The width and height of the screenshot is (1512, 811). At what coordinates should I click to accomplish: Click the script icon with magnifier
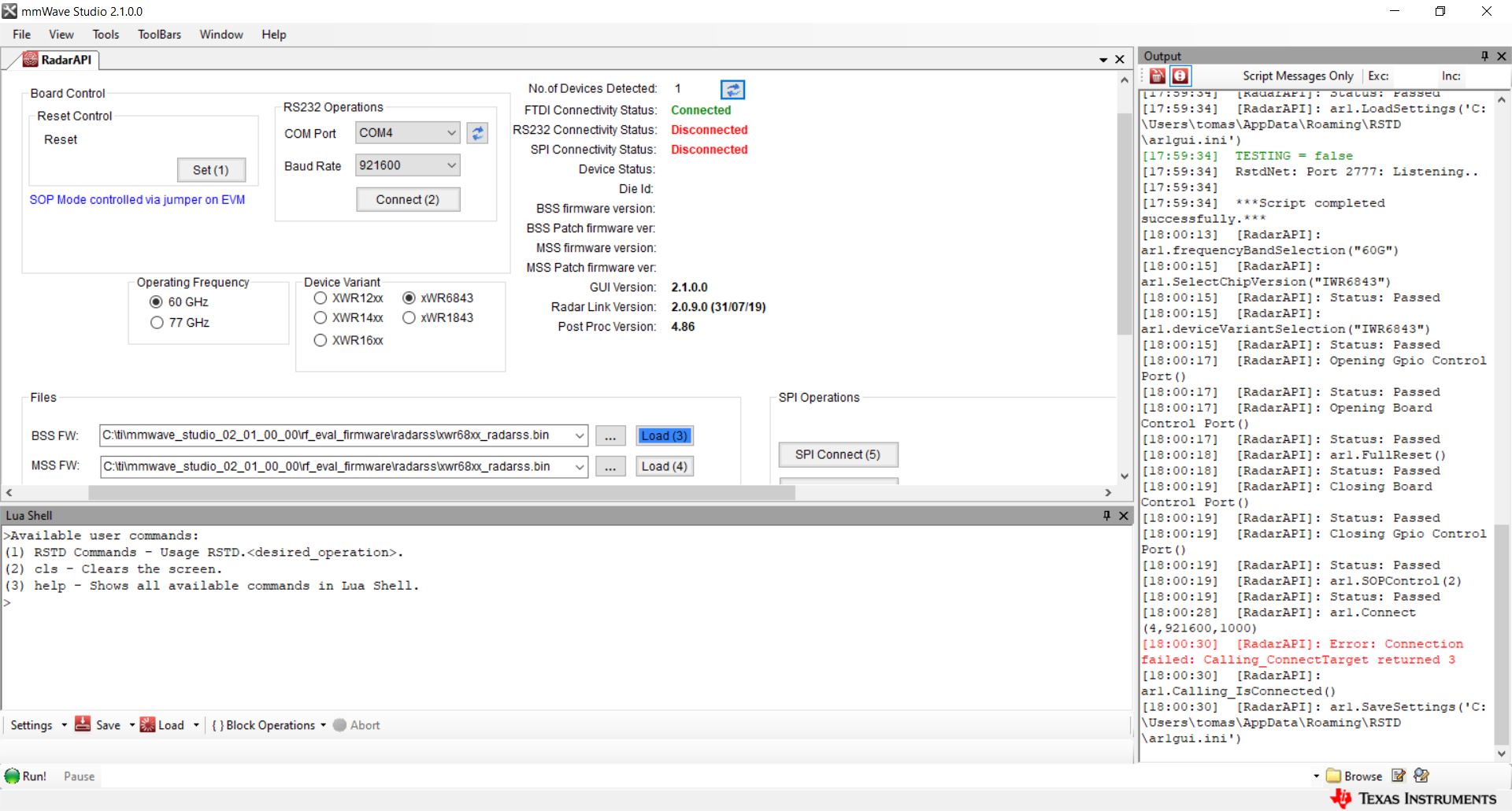[x=1421, y=776]
